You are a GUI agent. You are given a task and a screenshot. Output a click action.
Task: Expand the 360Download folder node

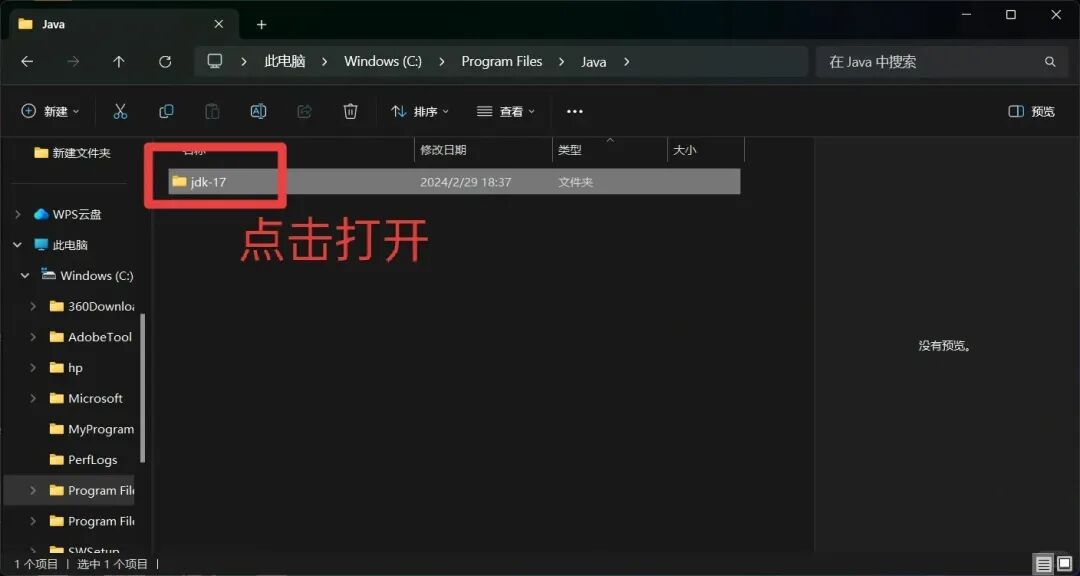[33, 306]
